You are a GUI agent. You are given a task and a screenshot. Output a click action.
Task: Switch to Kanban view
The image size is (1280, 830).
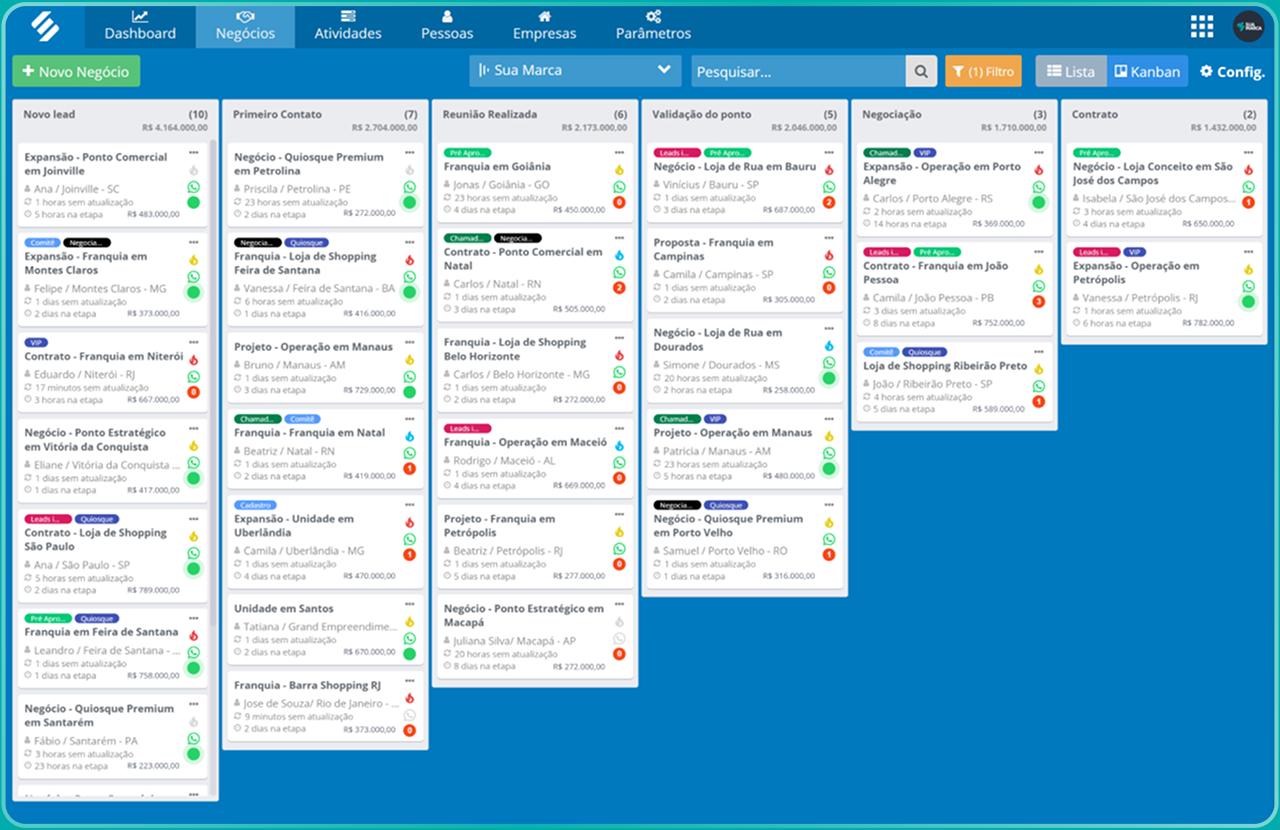(x=1147, y=71)
